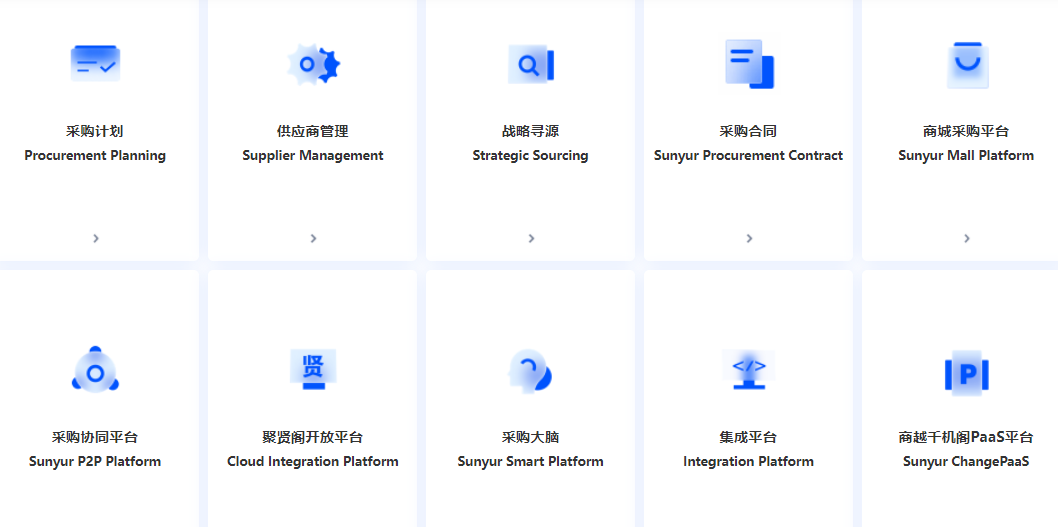Click the 聚贤阁开放平台 title text

coord(312,437)
